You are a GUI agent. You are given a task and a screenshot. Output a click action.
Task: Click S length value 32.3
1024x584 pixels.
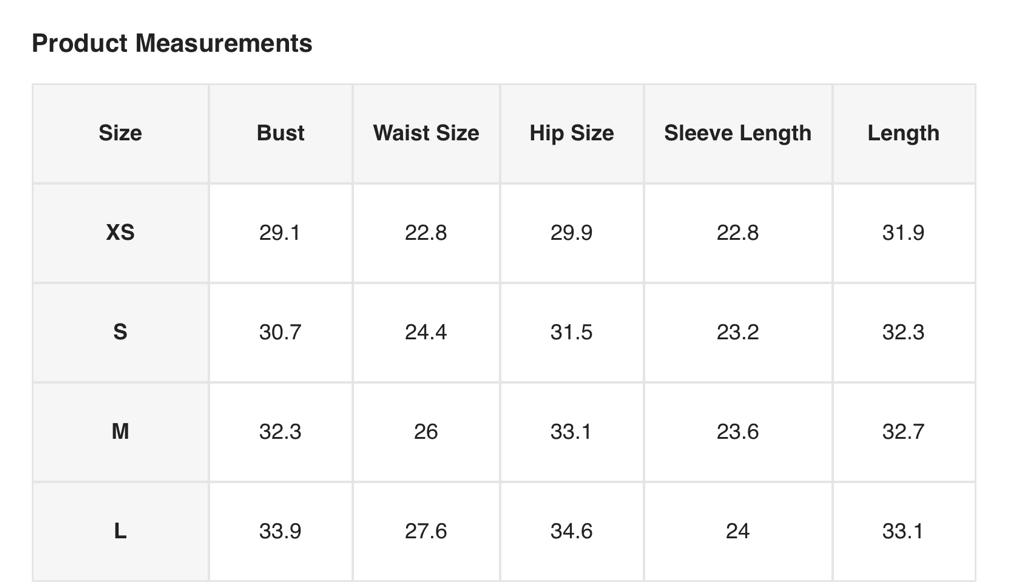coord(903,332)
